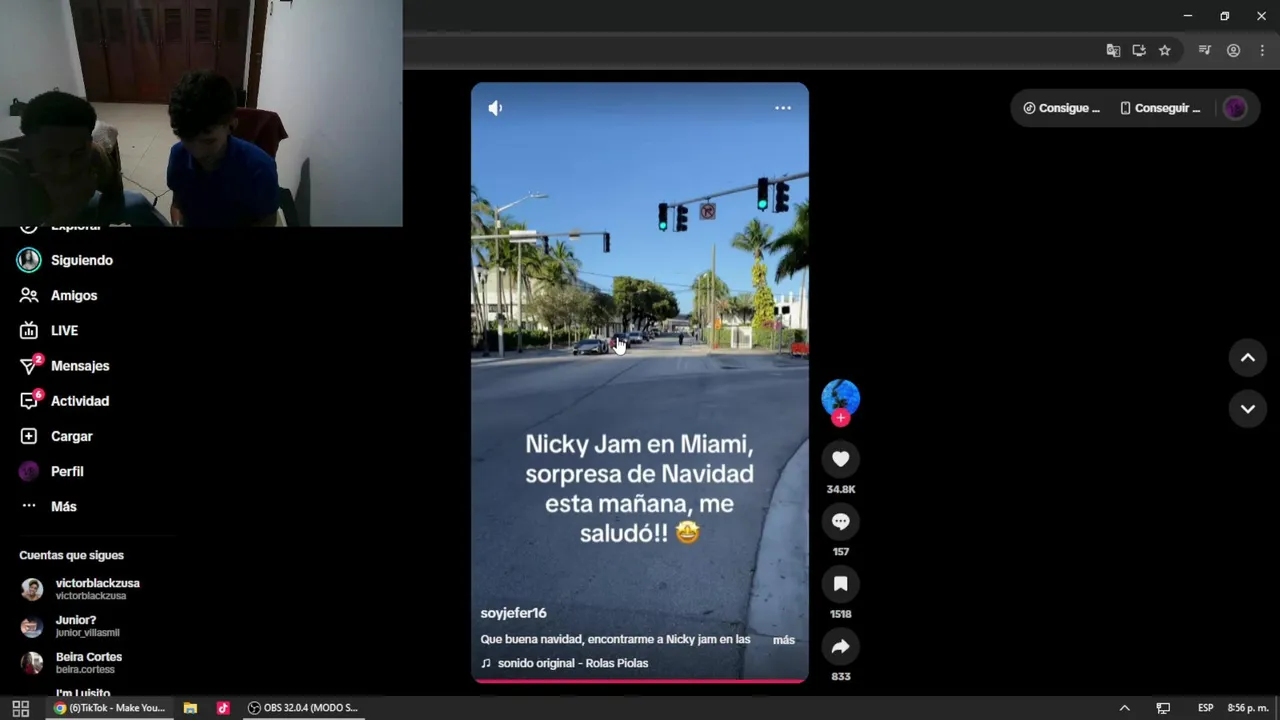Save the video with the bookmark icon

click(x=840, y=584)
